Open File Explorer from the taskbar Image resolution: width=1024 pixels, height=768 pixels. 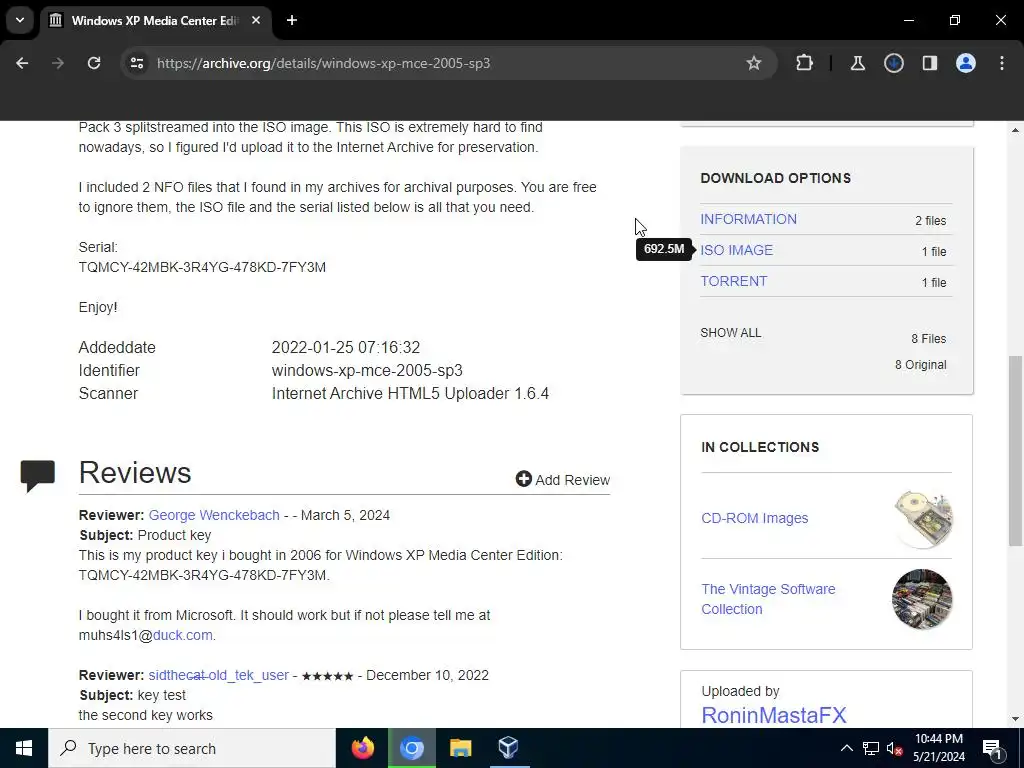[460, 748]
